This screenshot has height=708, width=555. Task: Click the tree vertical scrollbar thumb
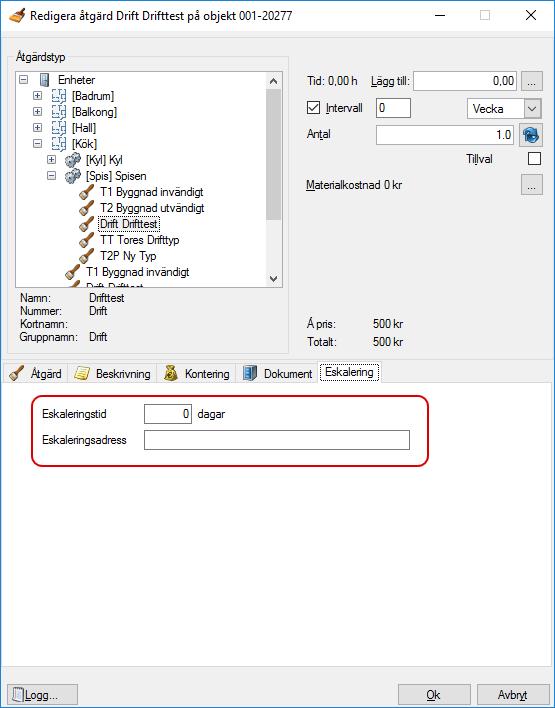click(x=273, y=154)
